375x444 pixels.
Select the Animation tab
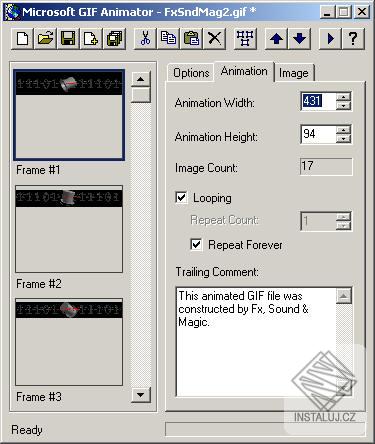tap(244, 71)
